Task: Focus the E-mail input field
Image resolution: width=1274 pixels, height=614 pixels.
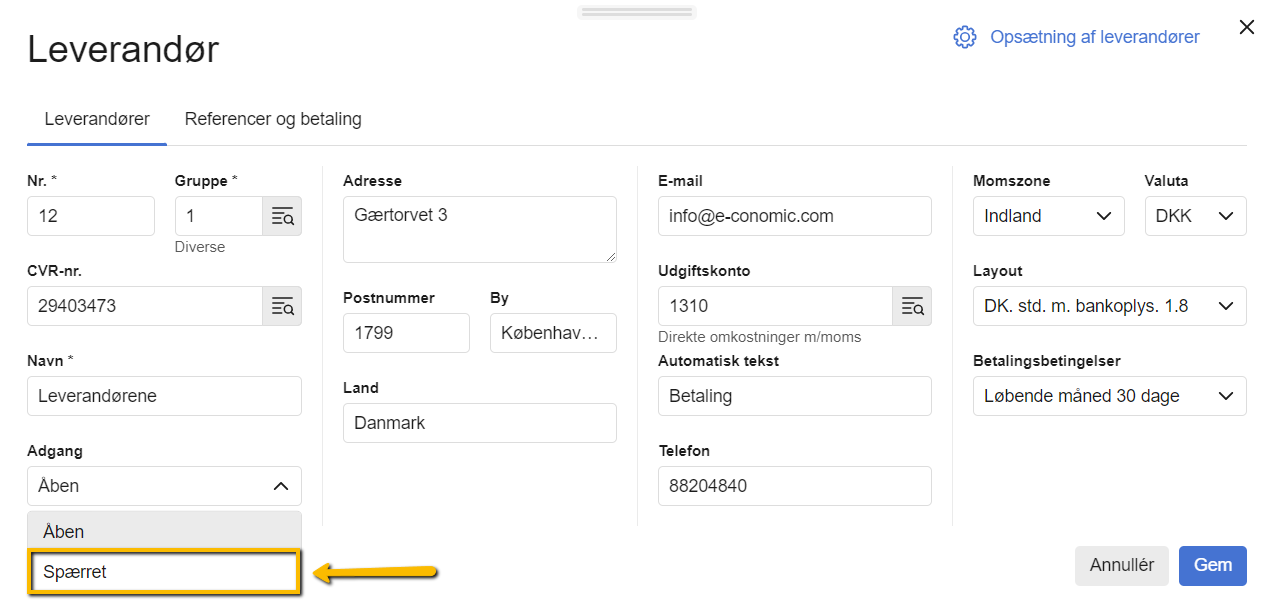Action: pos(794,216)
